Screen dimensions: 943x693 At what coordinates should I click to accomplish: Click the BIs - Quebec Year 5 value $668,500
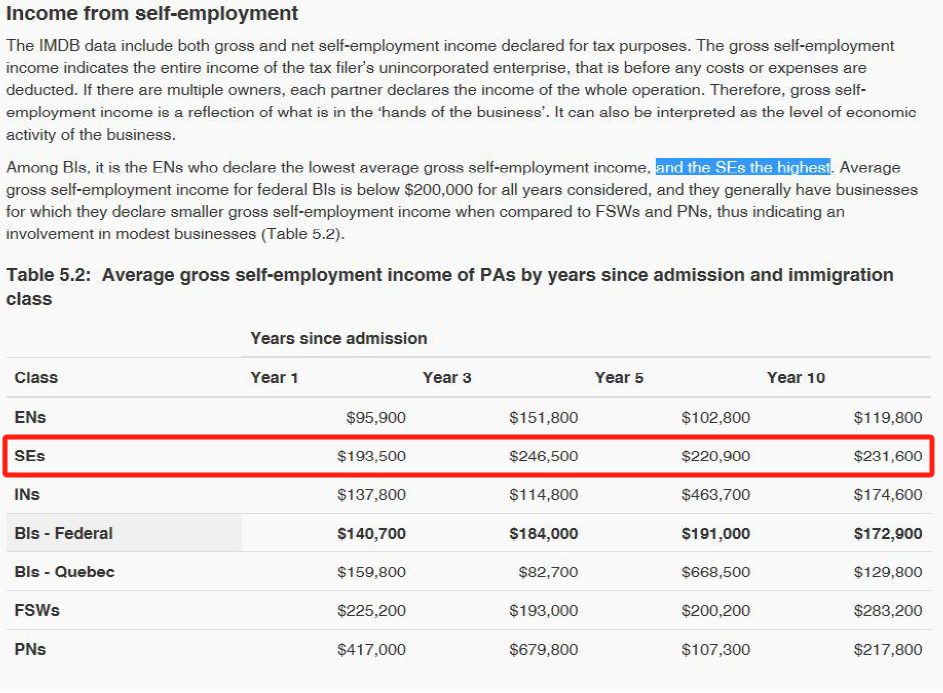click(x=715, y=572)
